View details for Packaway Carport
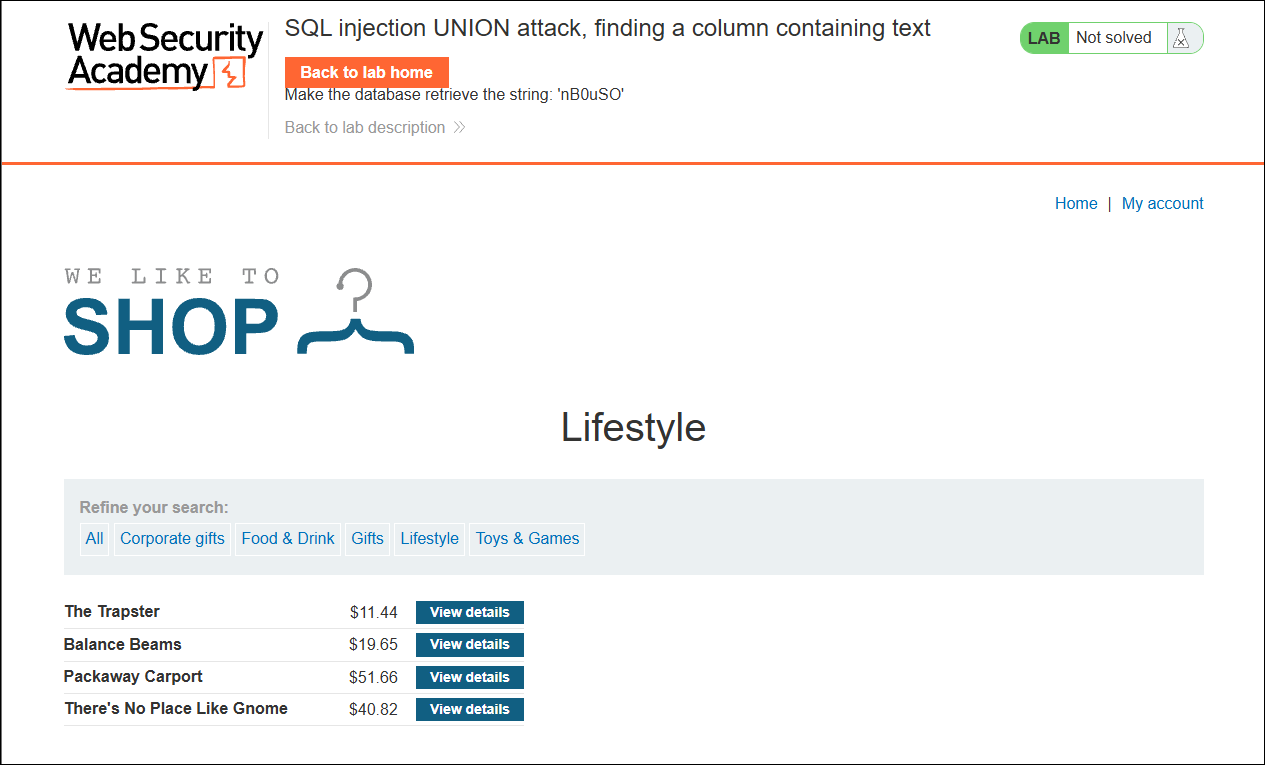This screenshot has height=765, width=1265. [x=470, y=677]
